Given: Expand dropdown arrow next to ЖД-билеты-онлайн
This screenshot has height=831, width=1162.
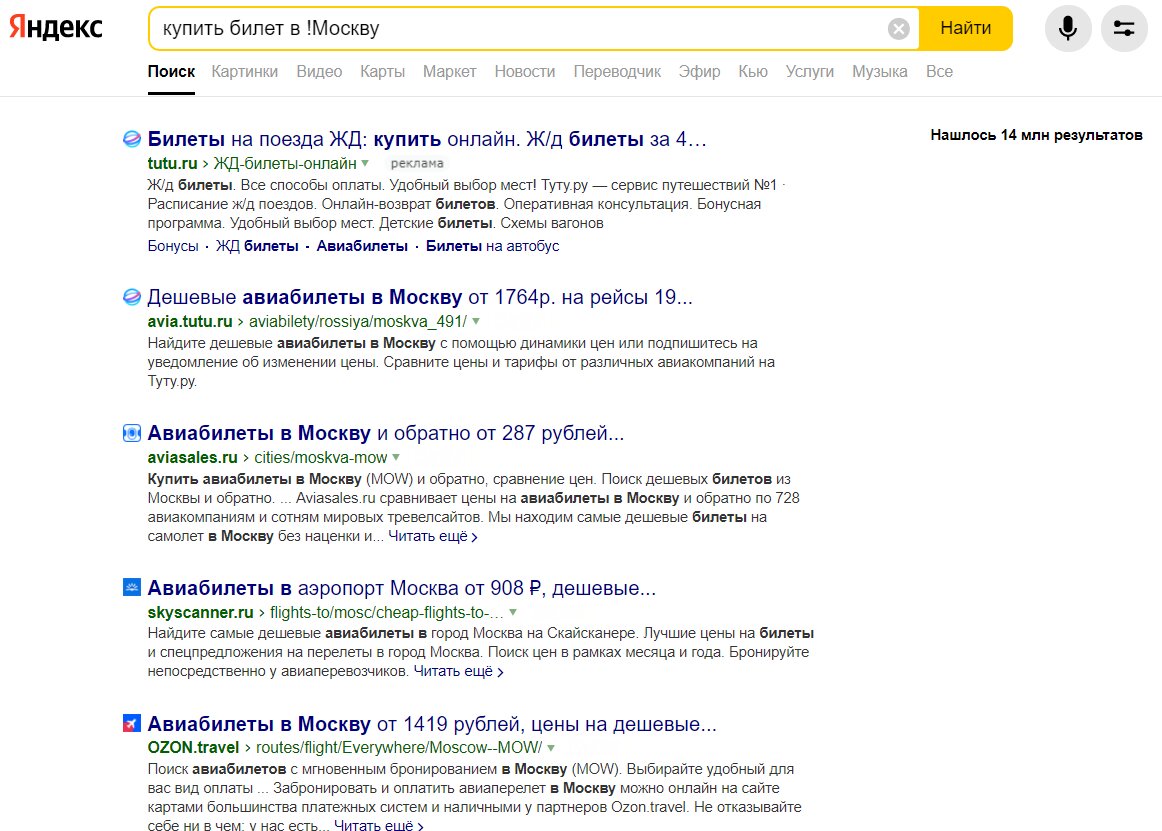Looking at the screenshot, I should [365, 164].
